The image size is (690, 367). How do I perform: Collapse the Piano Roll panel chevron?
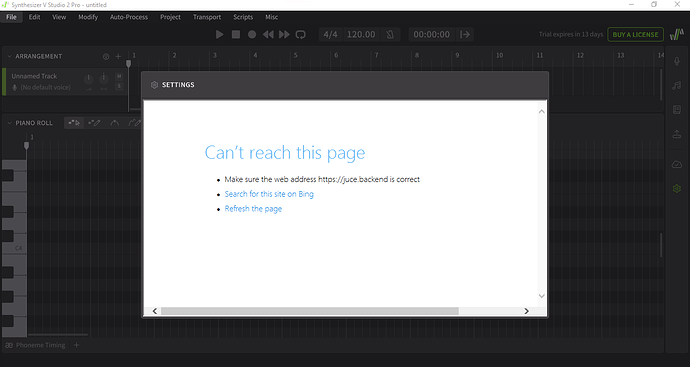pyautogui.click(x=9, y=123)
